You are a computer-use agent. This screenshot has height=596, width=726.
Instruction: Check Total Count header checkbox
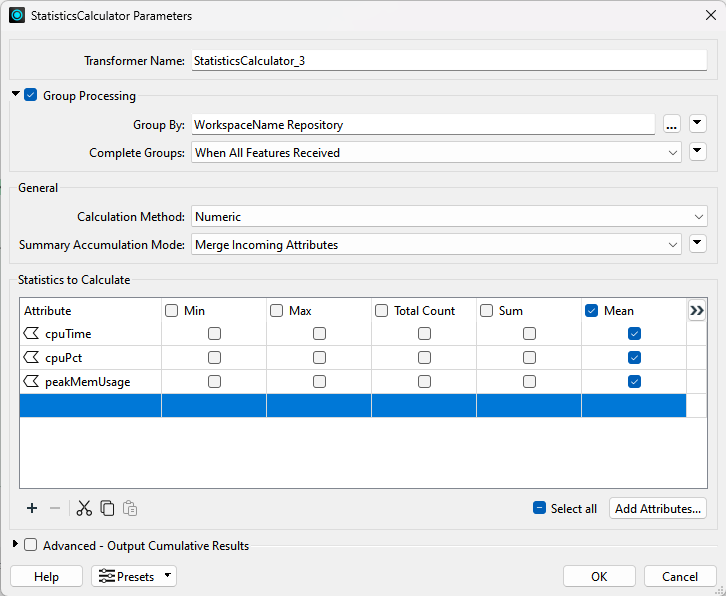click(x=382, y=310)
